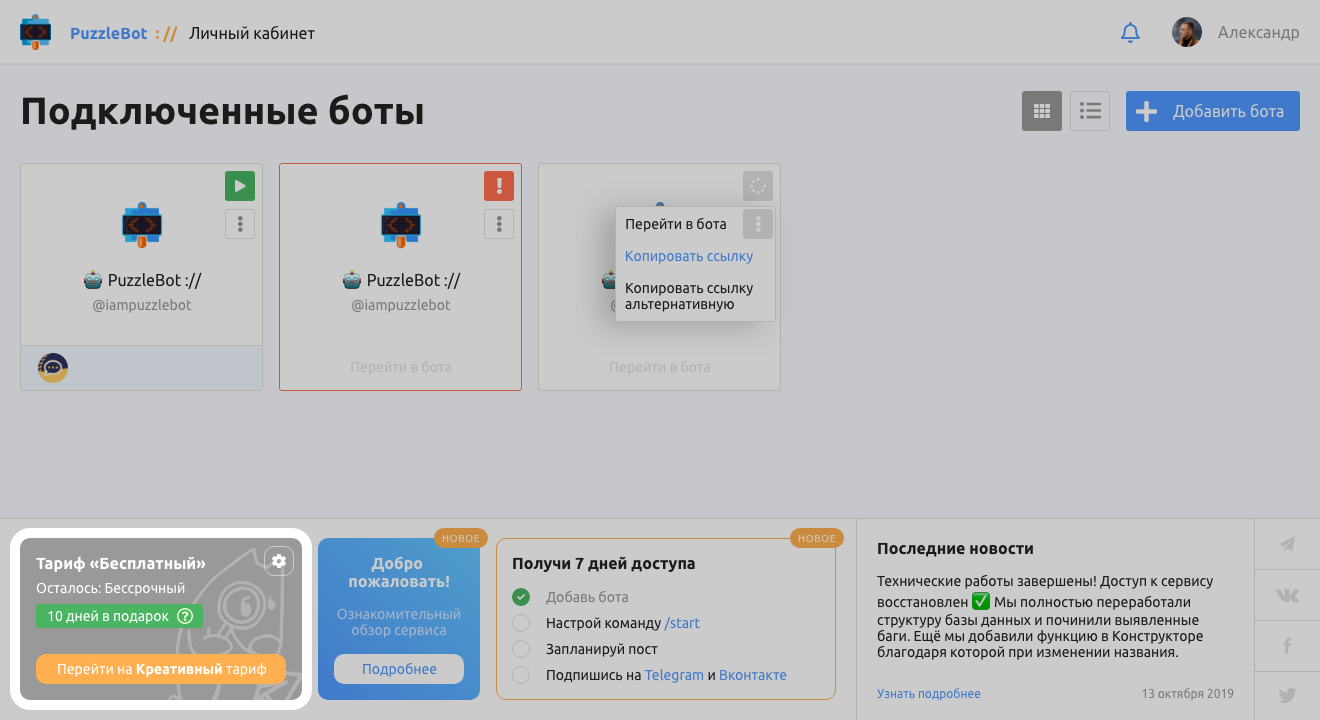Click the news date "13 октября 2019"

tap(1188, 693)
